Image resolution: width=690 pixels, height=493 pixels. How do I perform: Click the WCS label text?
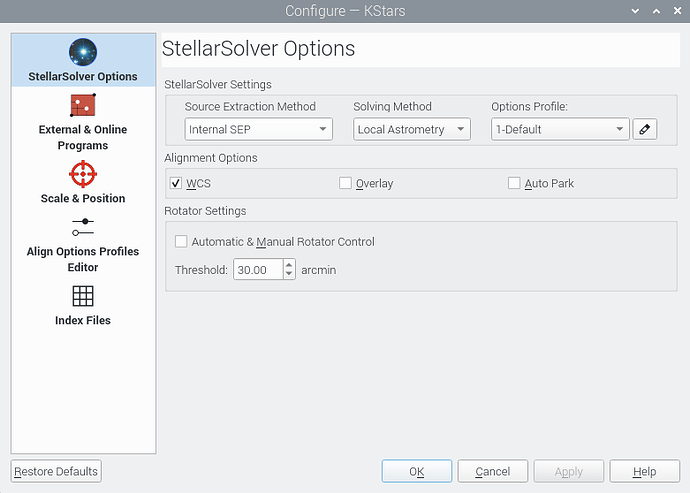coord(198,184)
